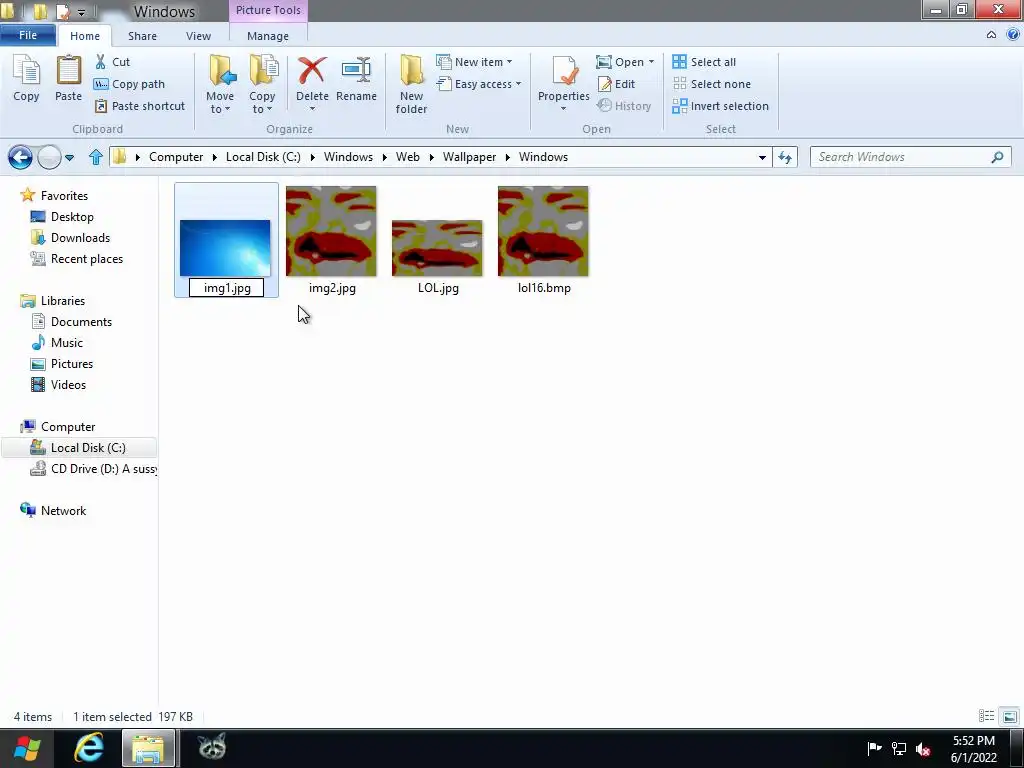Click Local Disk (C:) in the address breadcrumb

tap(263, 157)
